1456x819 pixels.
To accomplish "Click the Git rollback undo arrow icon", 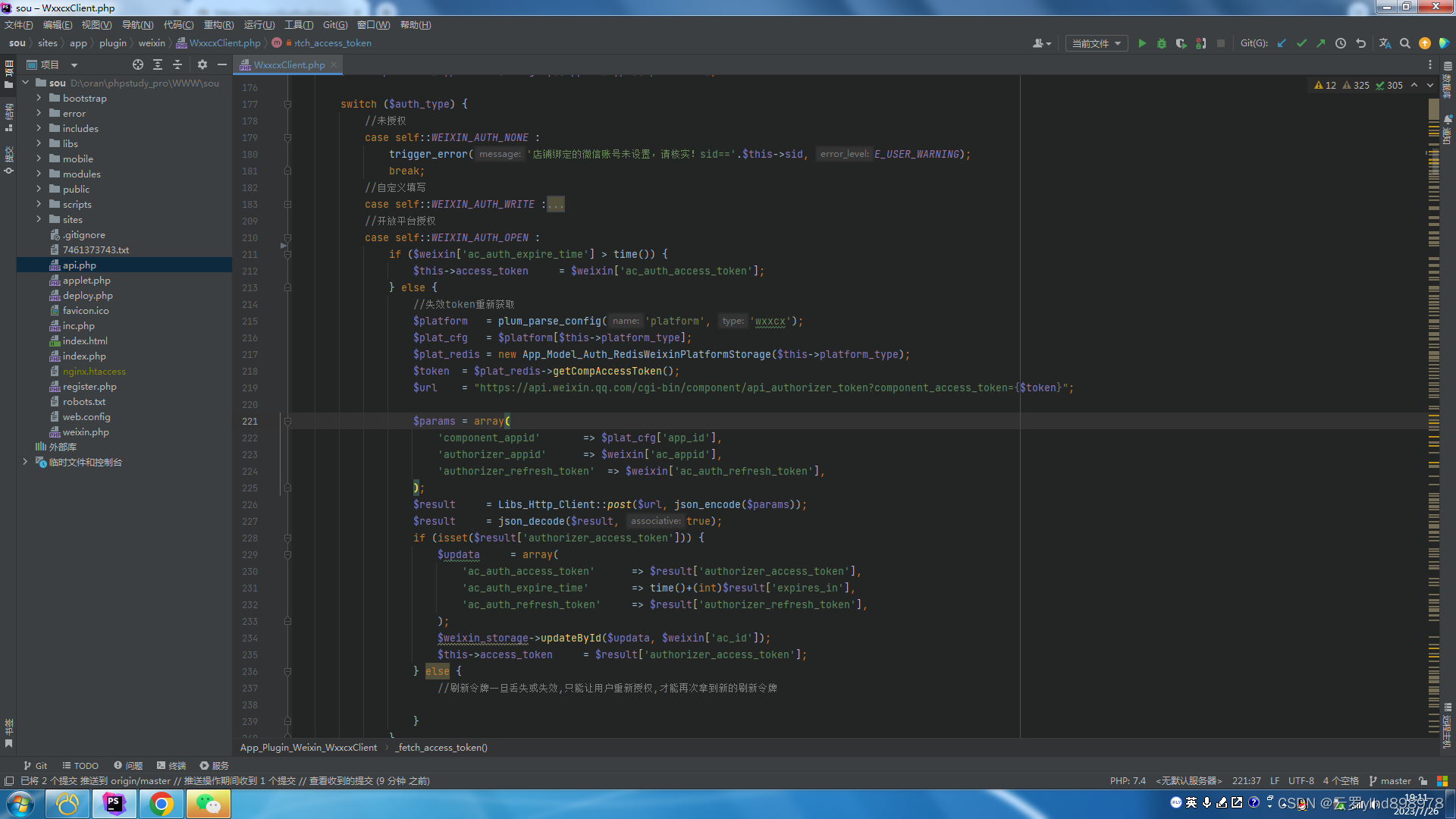I will tap(1361, 43).
